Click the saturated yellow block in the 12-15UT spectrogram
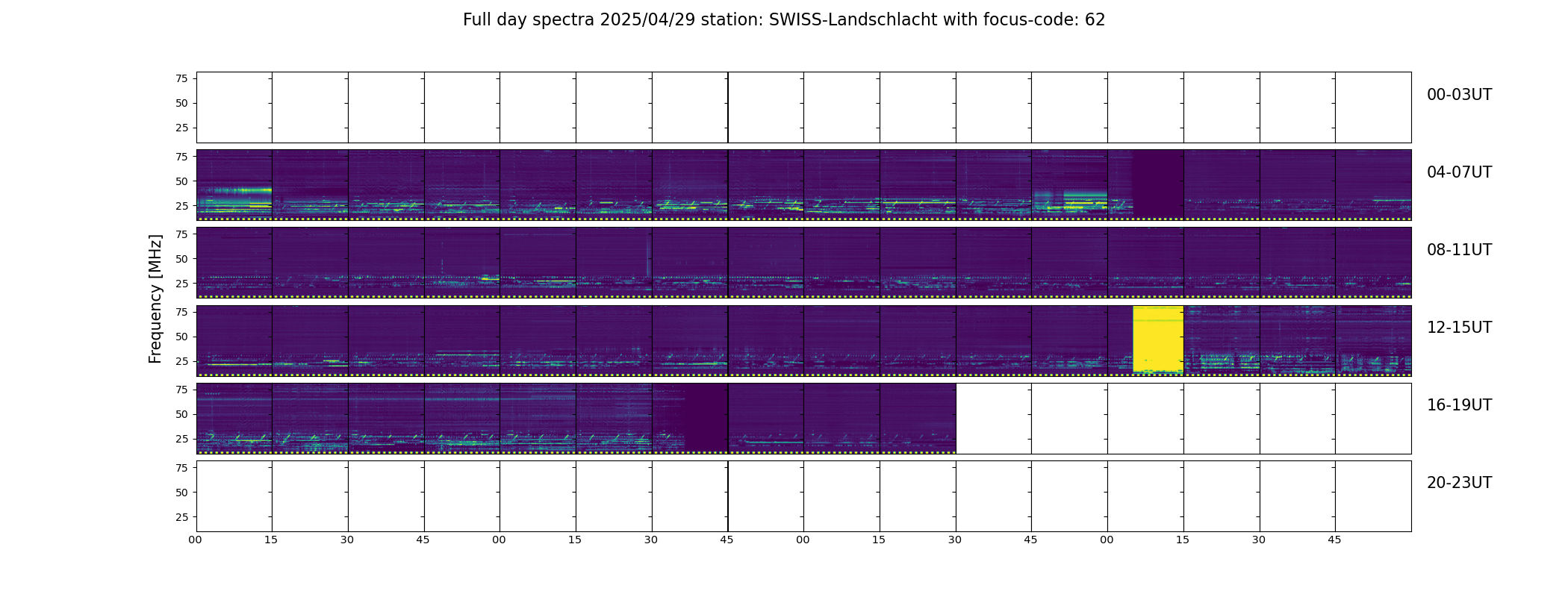Image resolution: width=1568 pixels, height=597 pixels. 1158,340
